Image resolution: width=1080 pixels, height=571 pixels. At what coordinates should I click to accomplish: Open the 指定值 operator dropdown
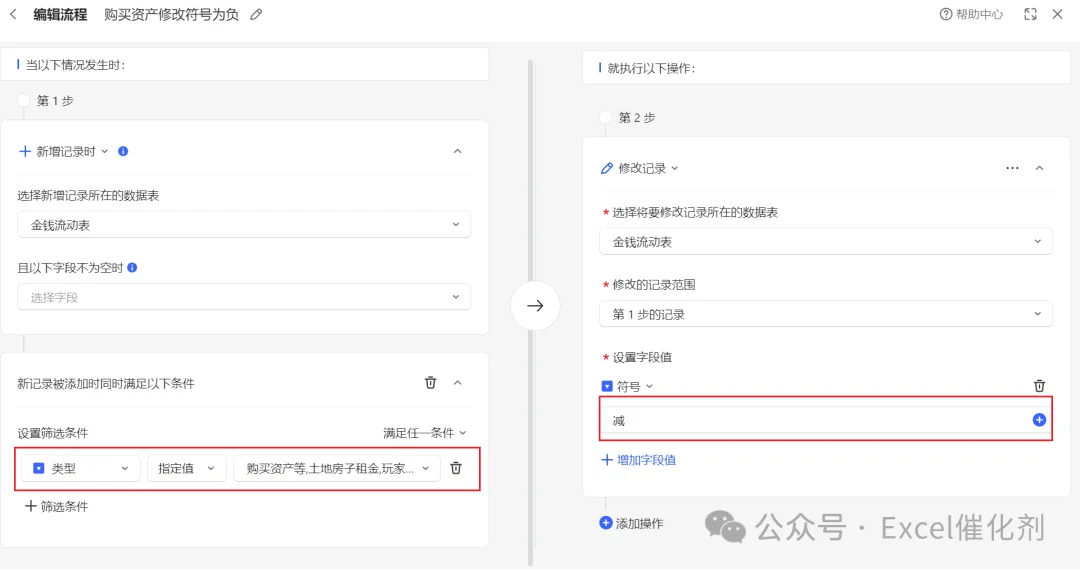point(186,468)
